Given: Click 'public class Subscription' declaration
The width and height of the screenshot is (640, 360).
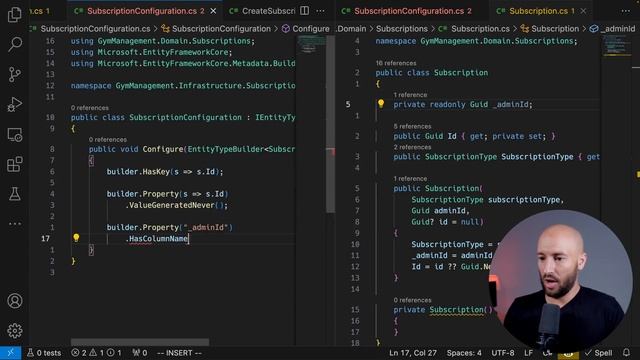Looking at the screenshot, I should pos(431,73).
